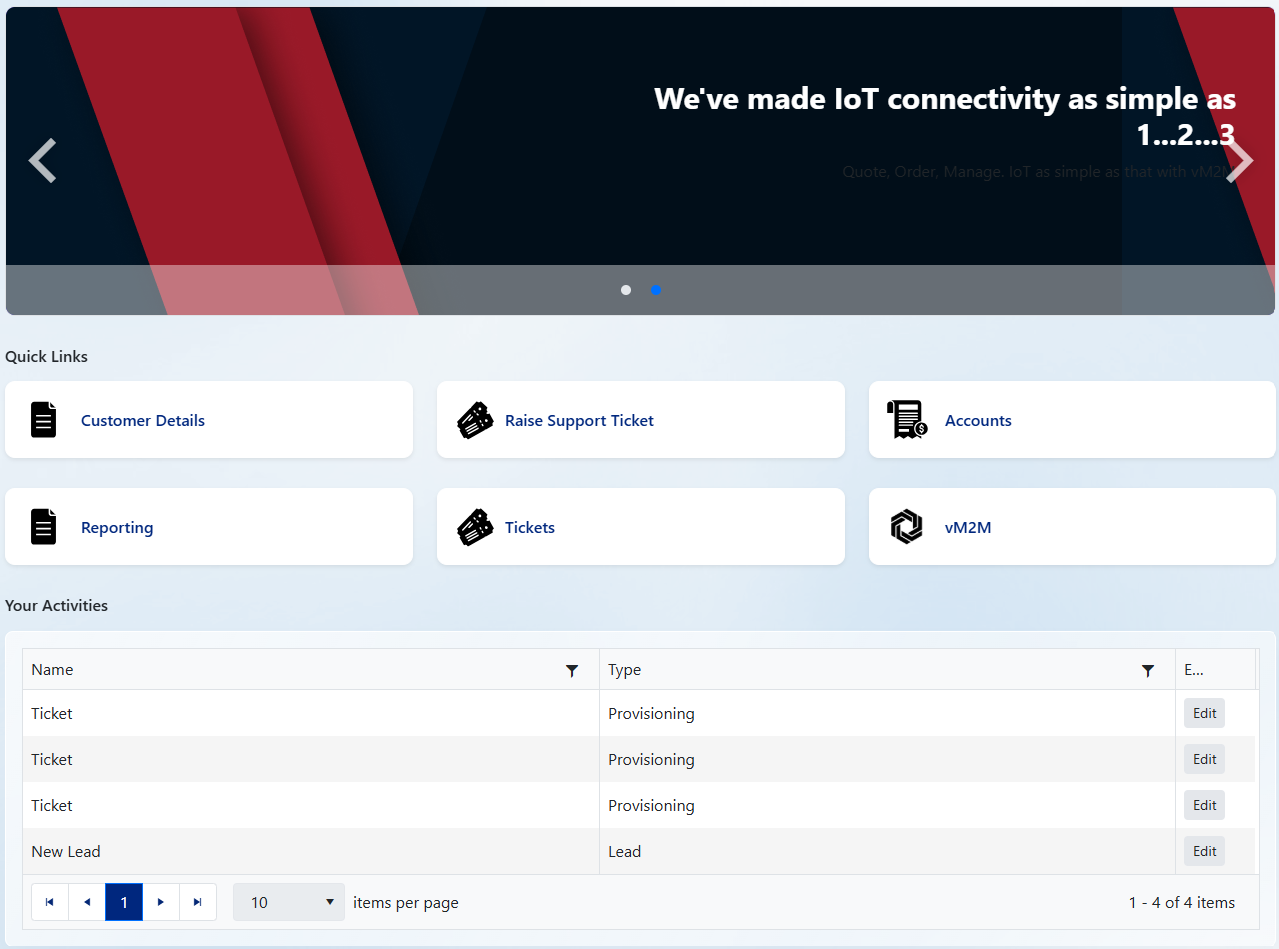Edit the New Lead activity row
Screen dimensions: 1279x949
point(1204,850)
